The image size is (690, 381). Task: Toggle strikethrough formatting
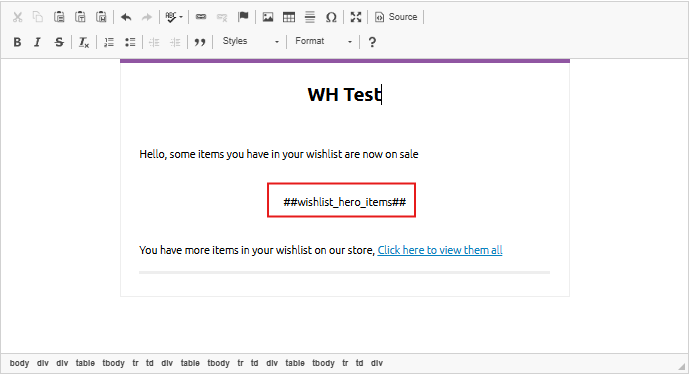coord(59,42)
